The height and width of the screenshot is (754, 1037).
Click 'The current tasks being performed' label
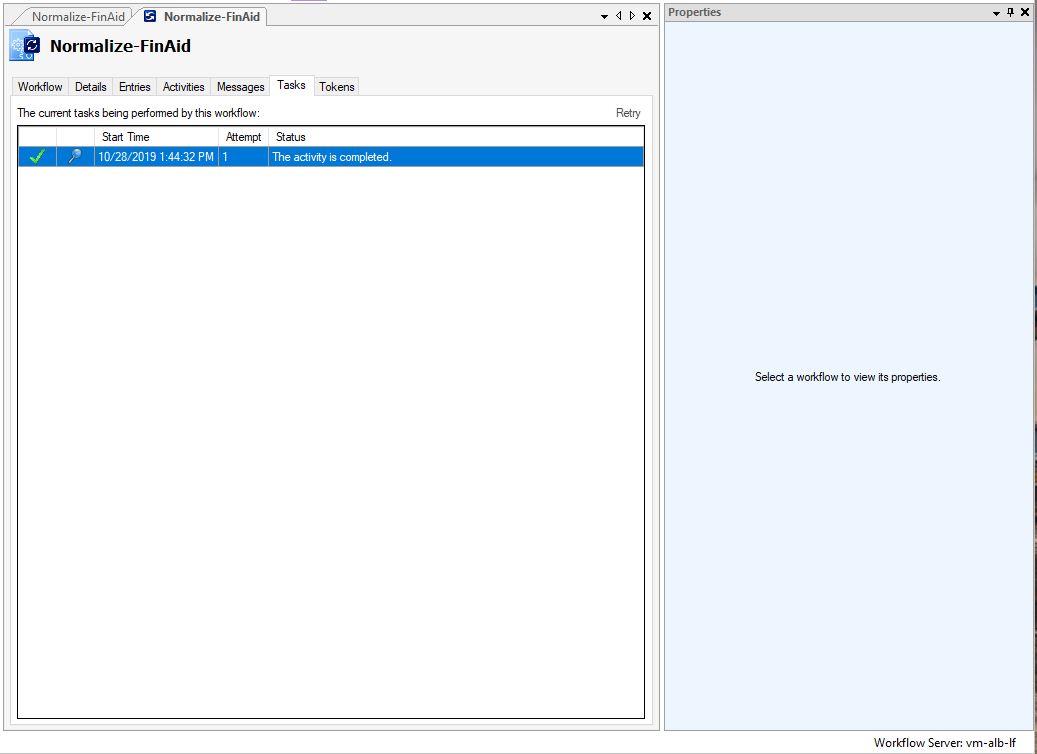tap(138, 113)
